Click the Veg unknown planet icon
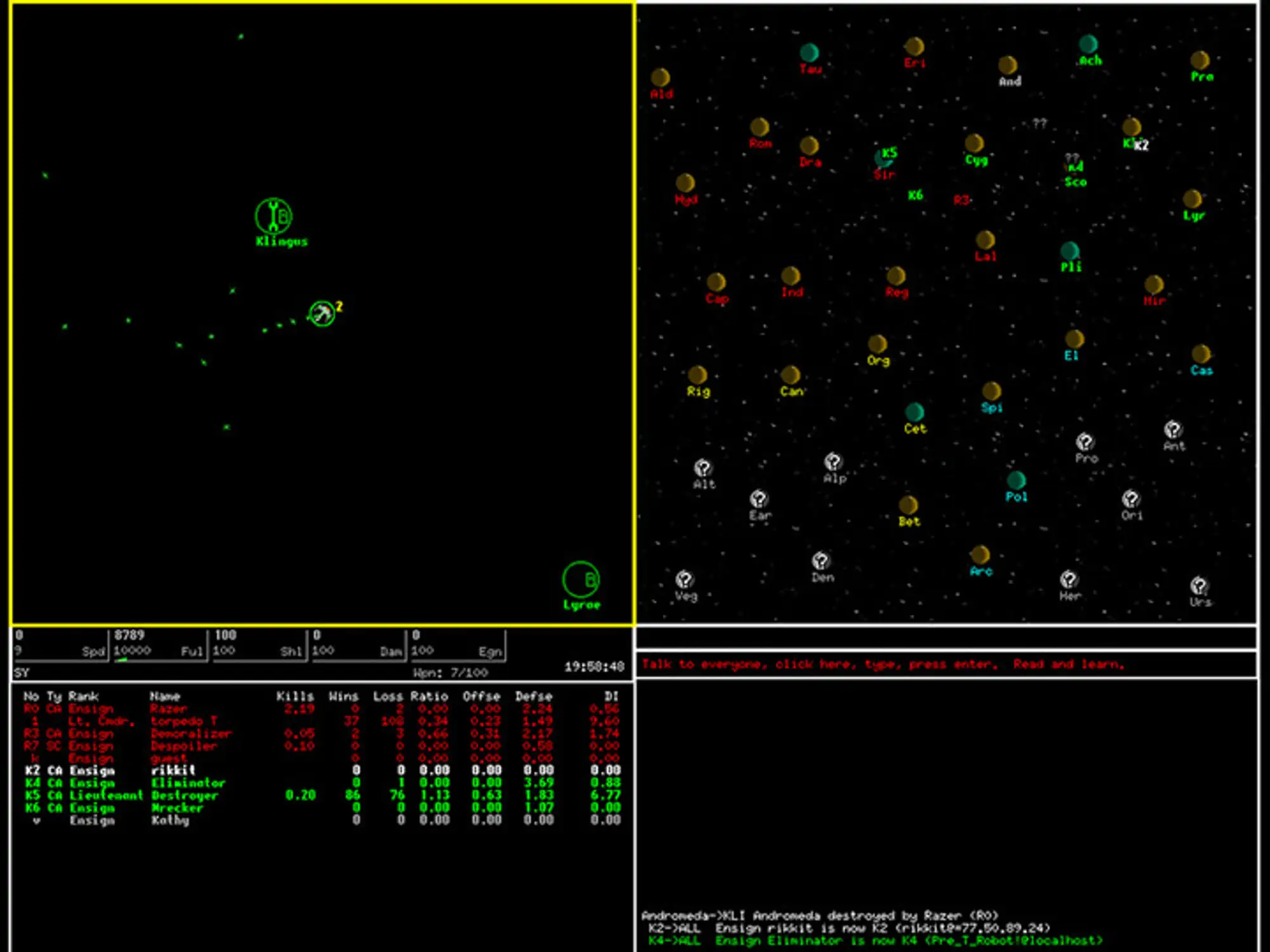The height and width of the screenshot is (952, 1270). tap(685, 579)
